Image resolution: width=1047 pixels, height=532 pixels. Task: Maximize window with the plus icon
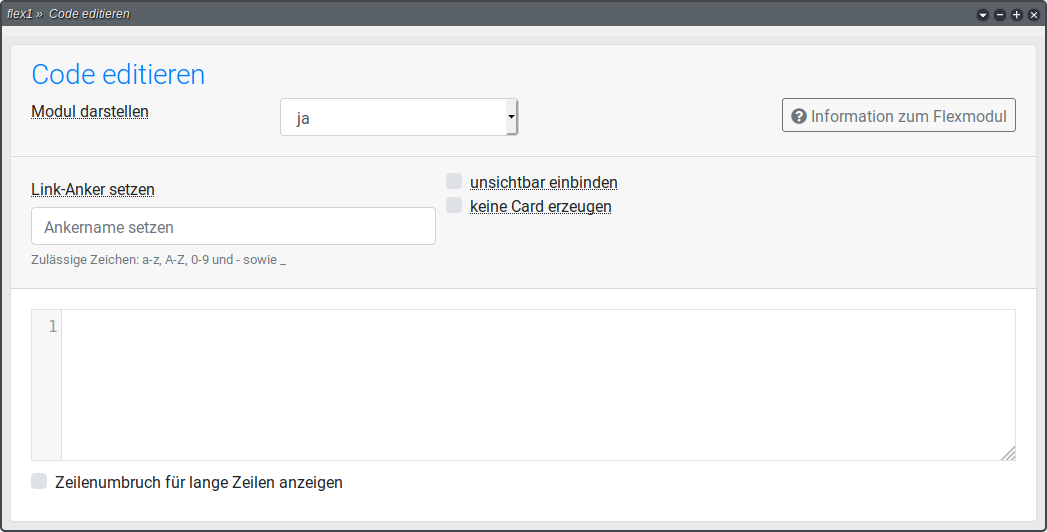[x=1017, y=15]
